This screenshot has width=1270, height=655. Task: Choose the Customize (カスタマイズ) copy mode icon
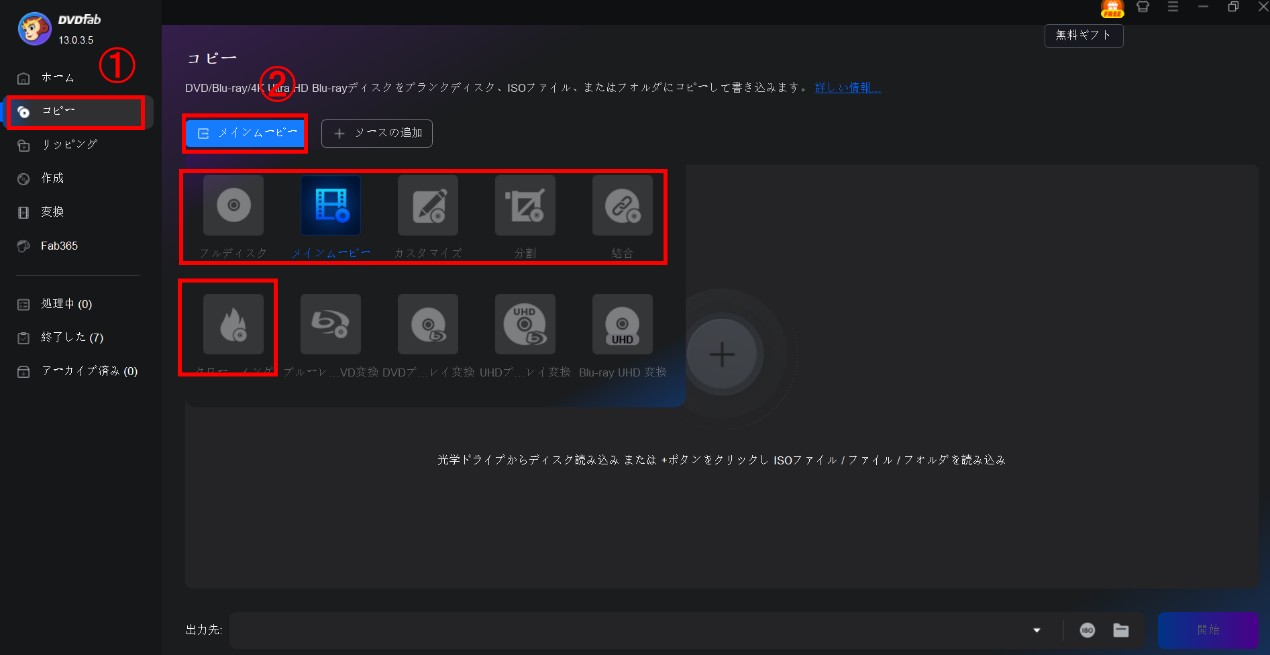(428, 205)
